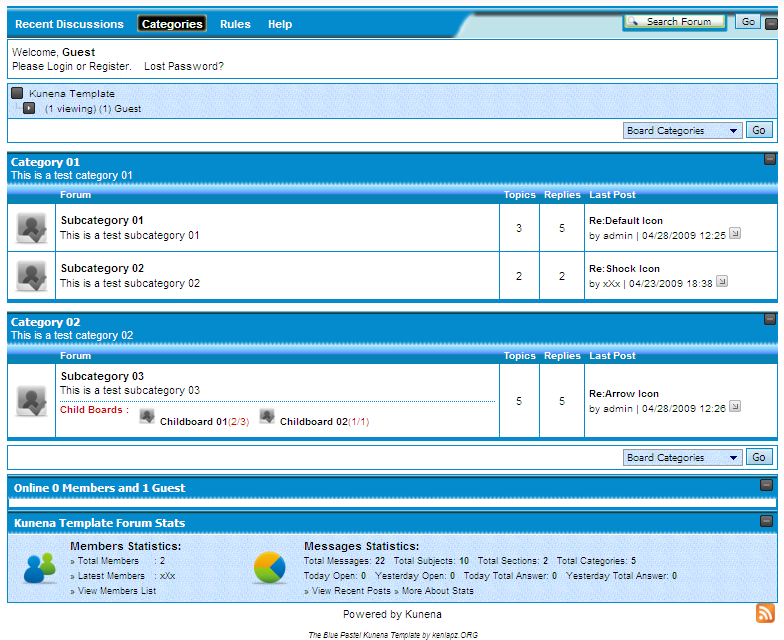Image resolution: width=784 pixels, height=640 pixels.
Task: Jump to last post of Re:Arrow Icon
Action: tap(734, 406)
